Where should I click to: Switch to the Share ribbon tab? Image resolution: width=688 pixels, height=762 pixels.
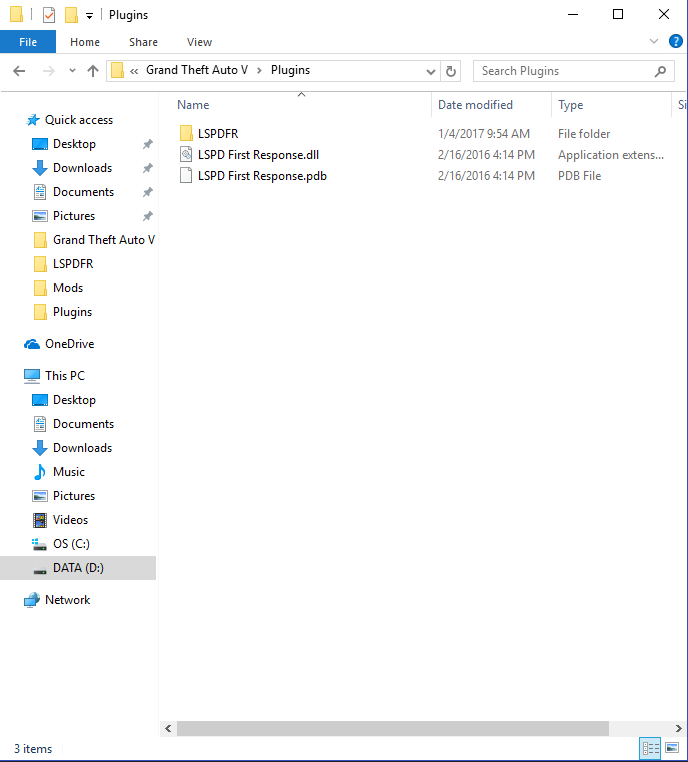click(x=143, y=42)
